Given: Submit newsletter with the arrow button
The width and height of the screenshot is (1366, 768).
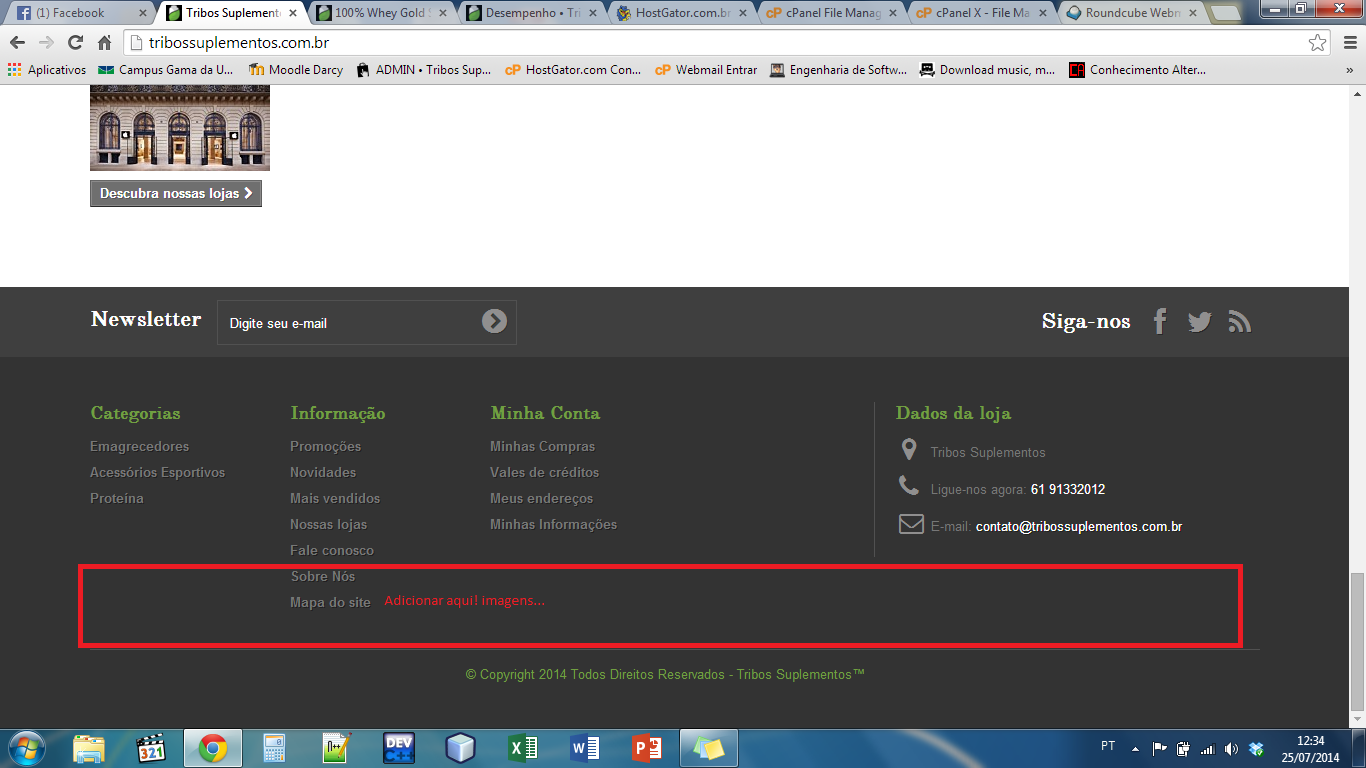Looking at the screenshot, I should (494, 321).
